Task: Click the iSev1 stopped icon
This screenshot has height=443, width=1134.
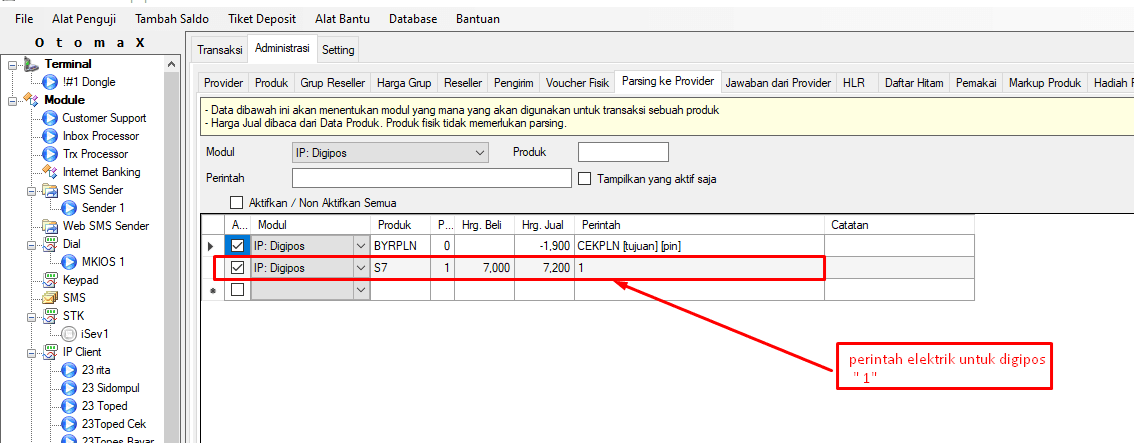Action: 69,334
